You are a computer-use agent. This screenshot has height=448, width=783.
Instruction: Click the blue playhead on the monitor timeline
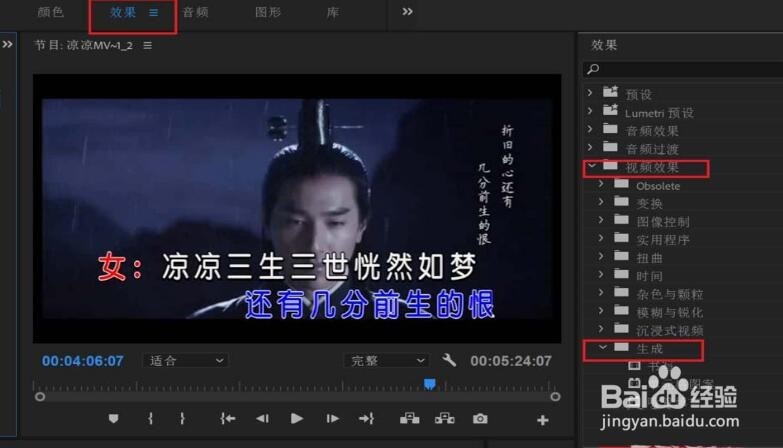[x=429, y=384]
